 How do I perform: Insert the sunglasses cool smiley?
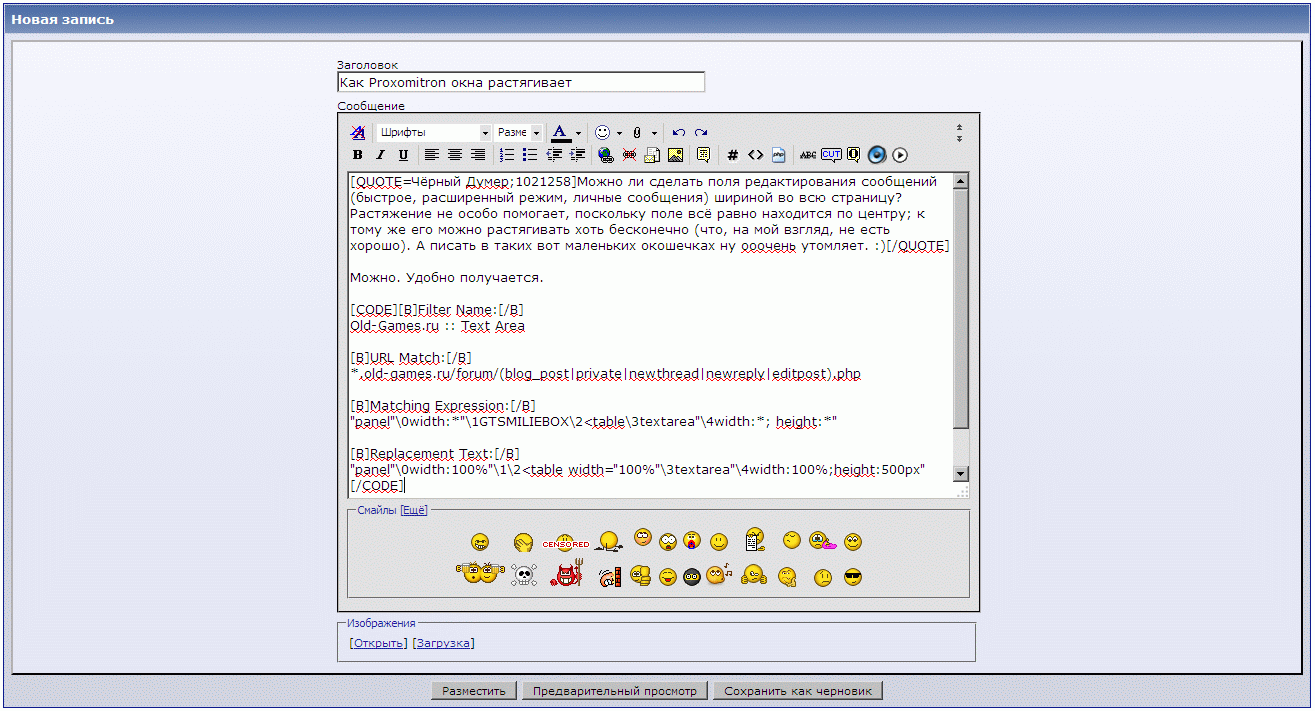coord(852,577)
